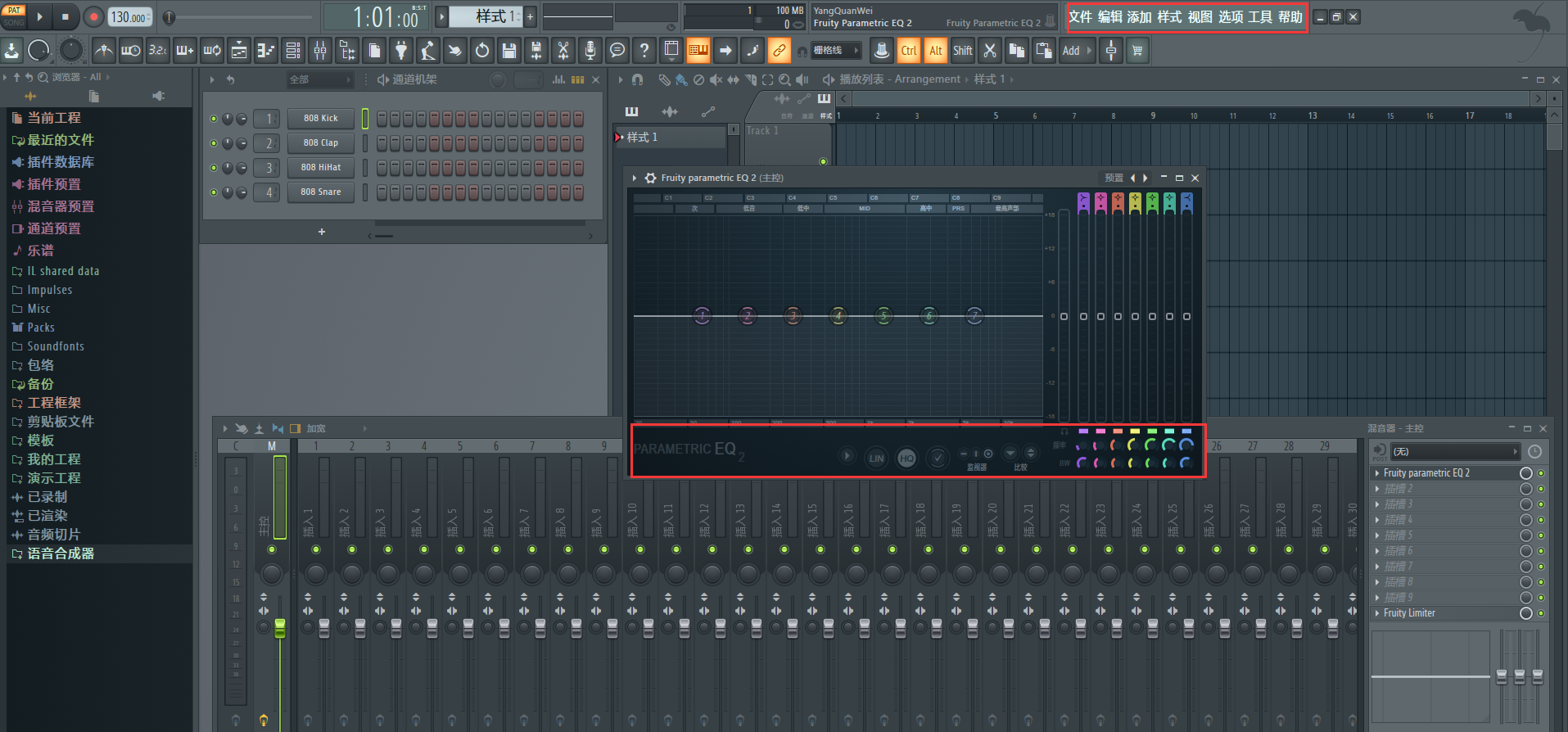Click the 808 Snare channel button
Screen dimensions: 1568x732
(x=321, y=192)
